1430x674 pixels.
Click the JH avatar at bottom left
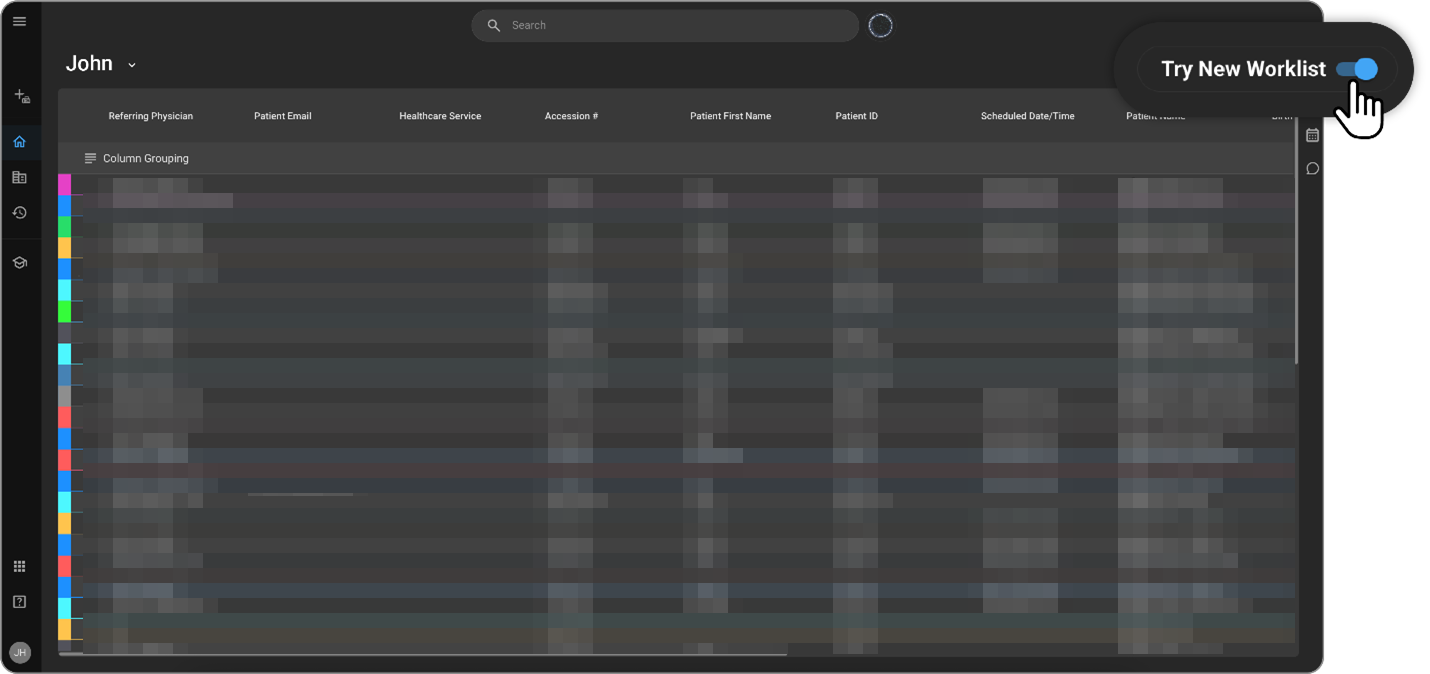tap(20, 652)
